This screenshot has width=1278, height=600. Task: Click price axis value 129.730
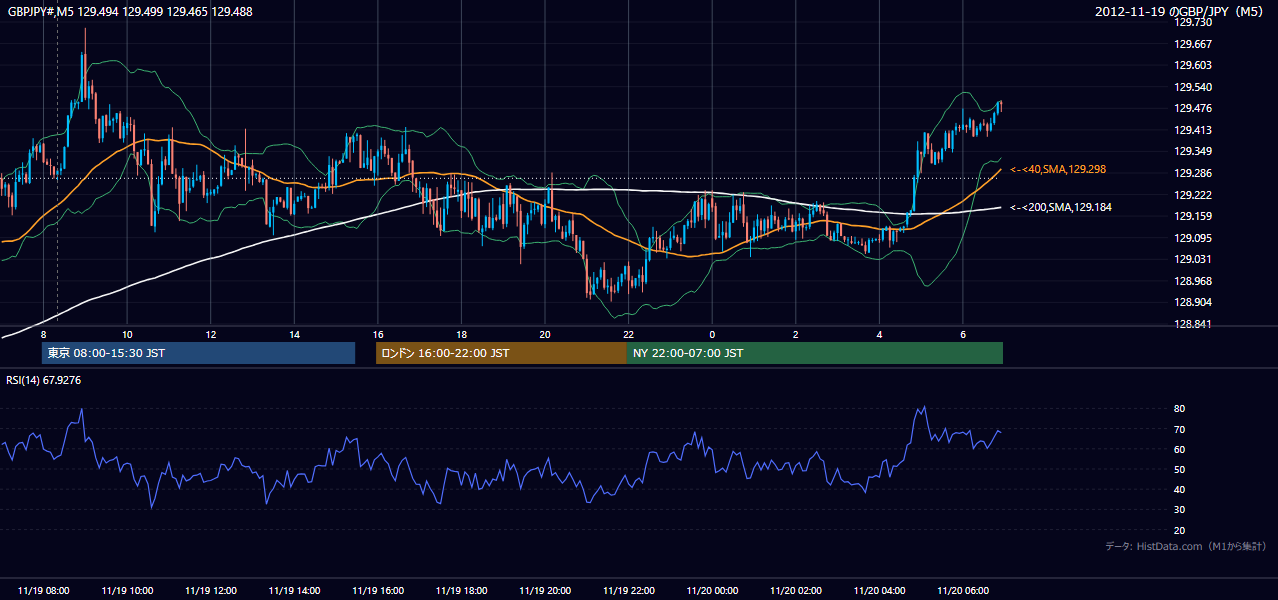tap(1193, 22)
